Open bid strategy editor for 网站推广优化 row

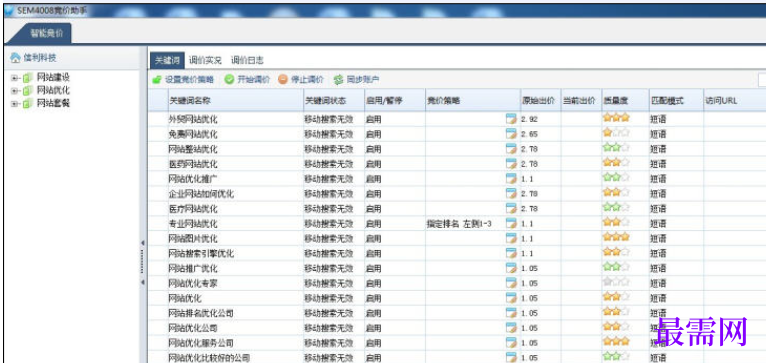(511, 268)
